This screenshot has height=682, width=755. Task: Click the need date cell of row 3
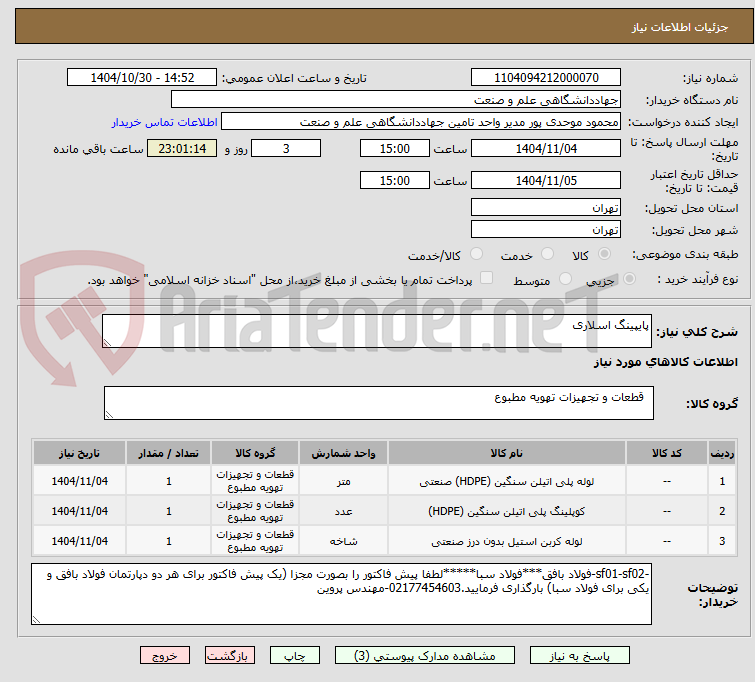pos(79,541)
